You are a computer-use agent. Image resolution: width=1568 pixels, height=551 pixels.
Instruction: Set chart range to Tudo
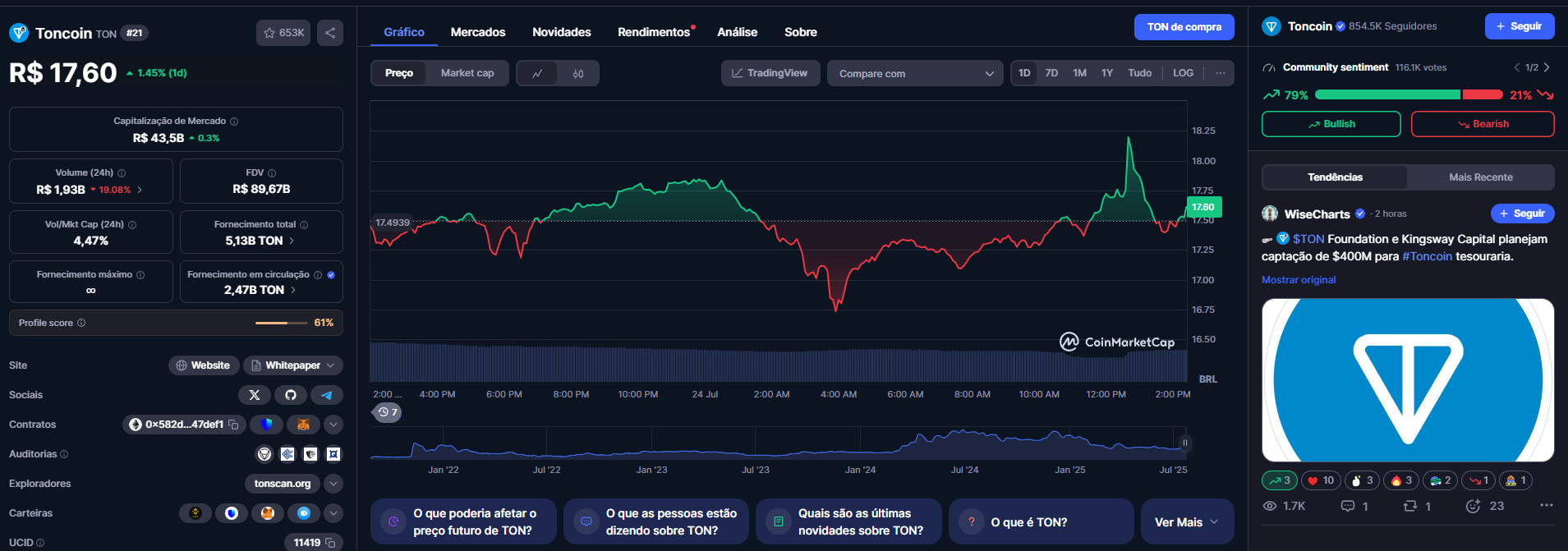(x=1139, y=73)
